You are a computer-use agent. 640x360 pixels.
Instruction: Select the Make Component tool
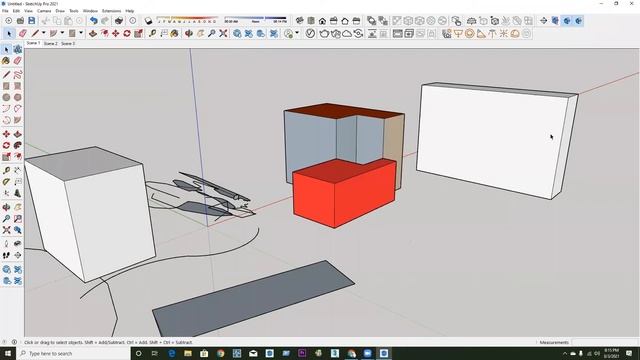(x=18, y=50)
